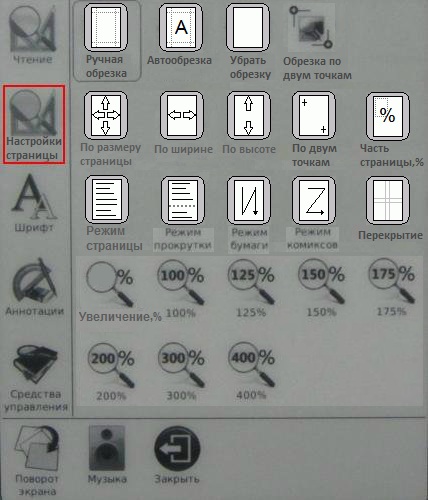Viewport: 428px width, 500px height.
Task: Fit page using По размеру страницы
Action: pos(106,115)
